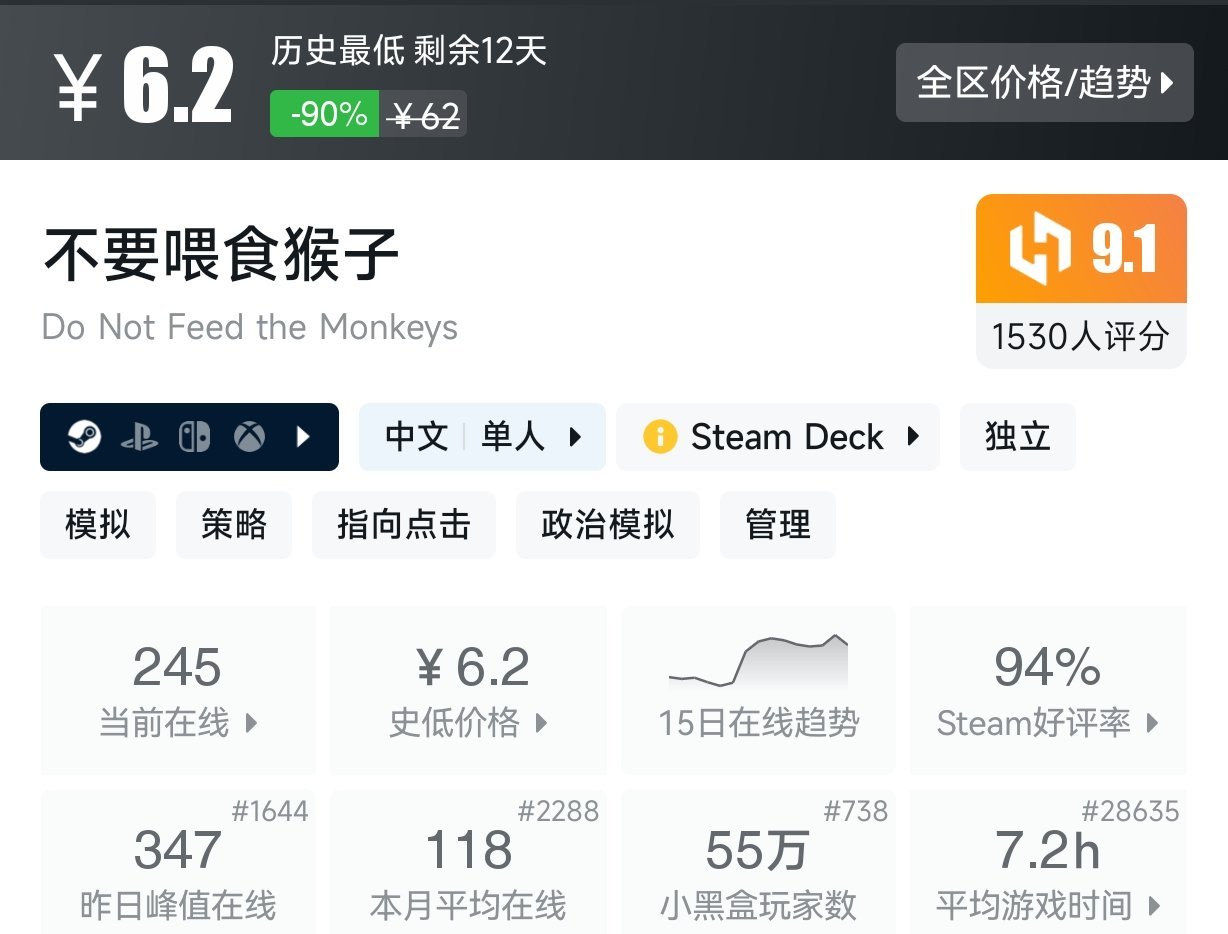Click the yellow Steam Deck info icon
The image size is (1228, 934).
point(660,437)
